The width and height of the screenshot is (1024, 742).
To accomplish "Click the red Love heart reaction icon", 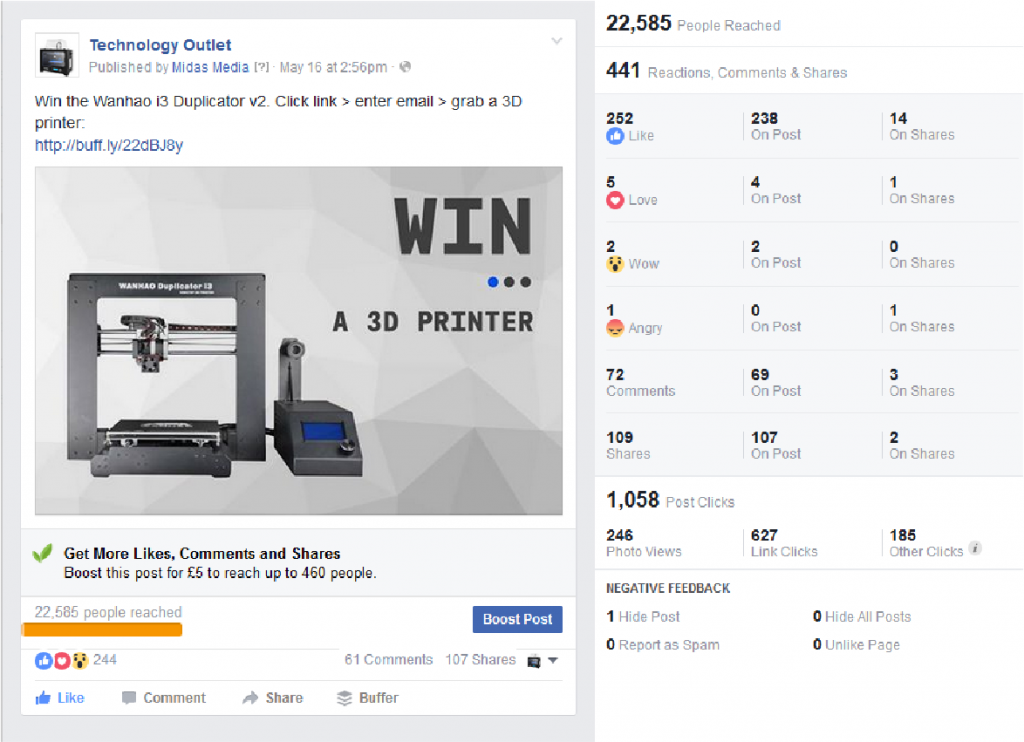I will [x=615, y=200].
